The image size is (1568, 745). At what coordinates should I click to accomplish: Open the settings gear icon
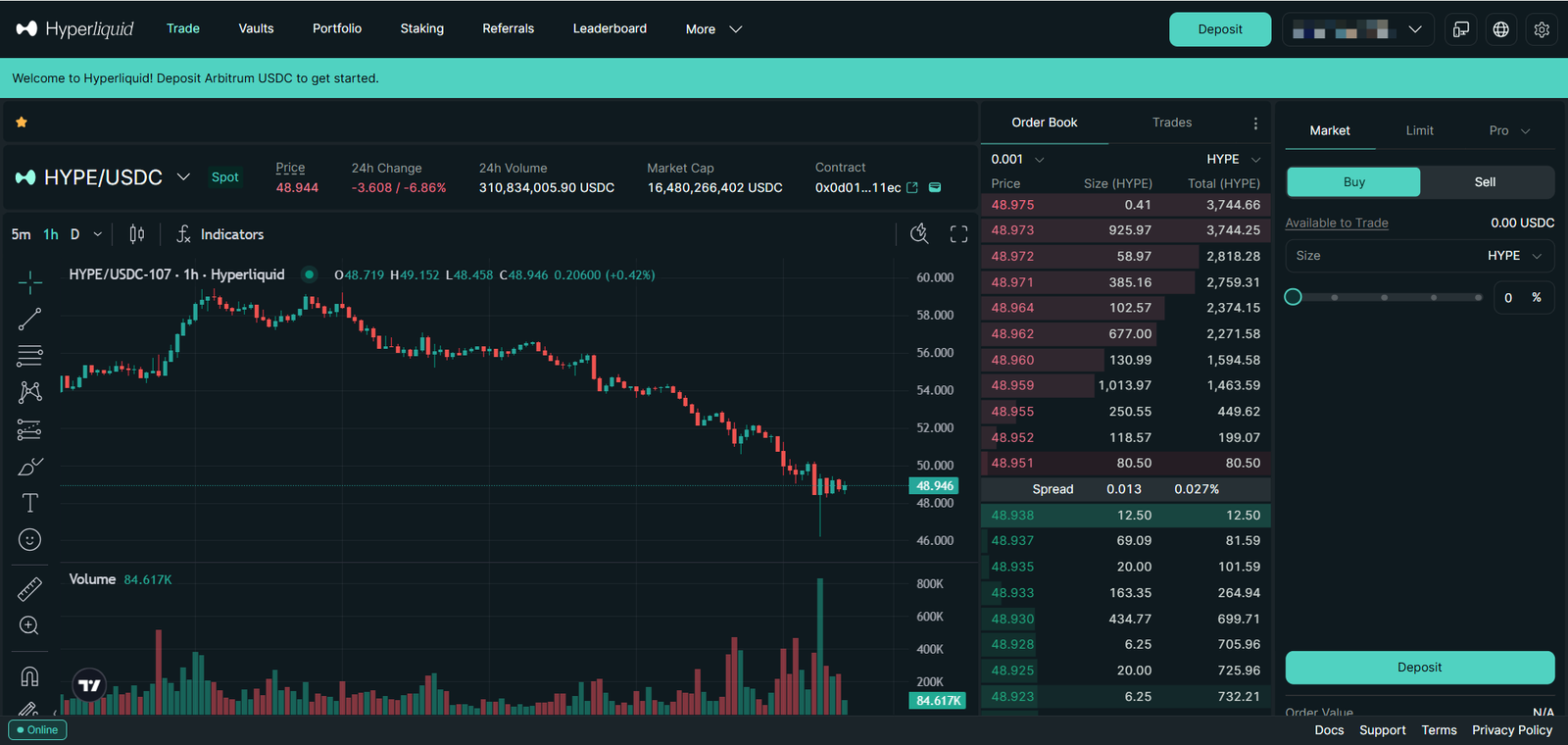point(1542,29)
